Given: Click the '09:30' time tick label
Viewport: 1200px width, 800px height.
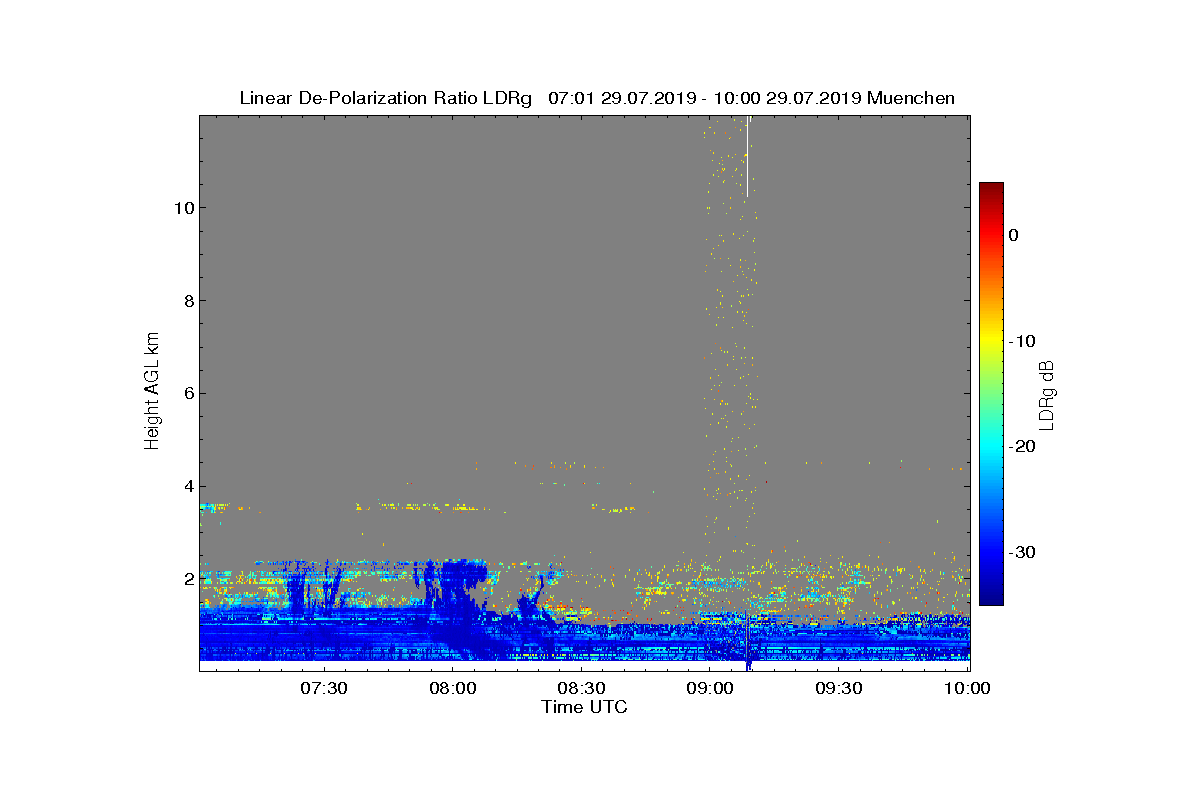Looking at the screenshot, I should pyautogui.click(x=839, y=689).
